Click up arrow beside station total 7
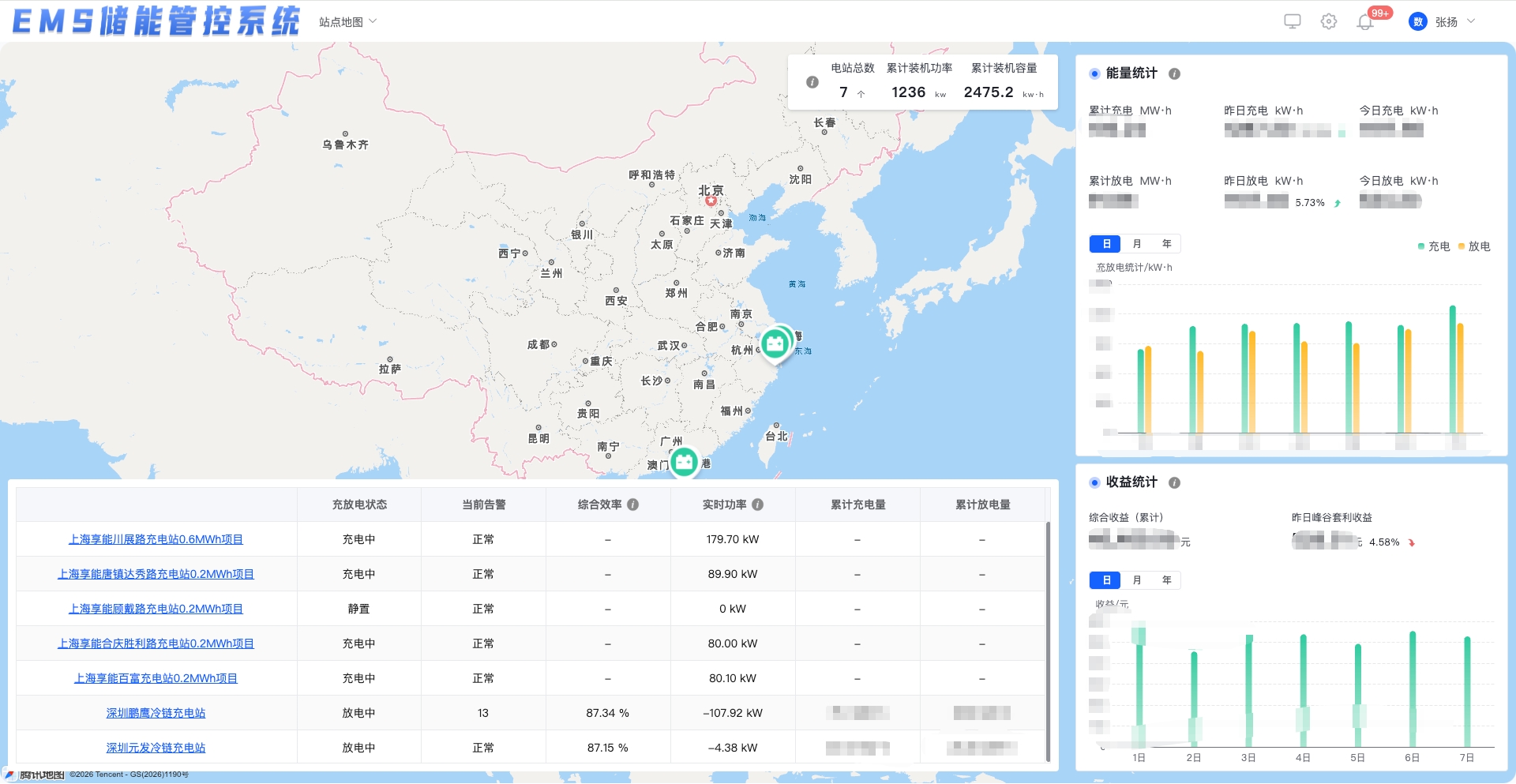Image resolution: width=1516 pixels, height=784 pixels. pos(861,94)
